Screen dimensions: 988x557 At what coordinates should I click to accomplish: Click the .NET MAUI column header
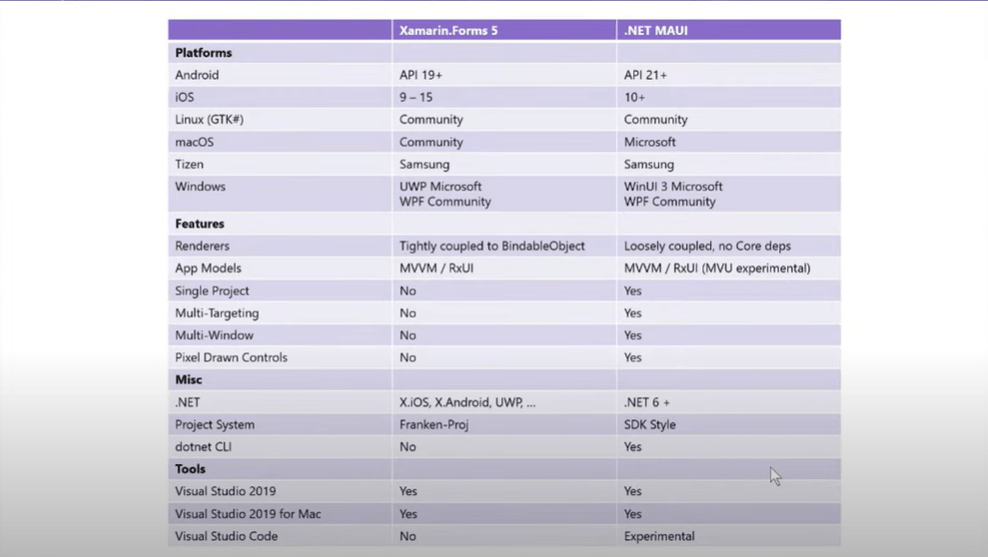pos(656,31)
